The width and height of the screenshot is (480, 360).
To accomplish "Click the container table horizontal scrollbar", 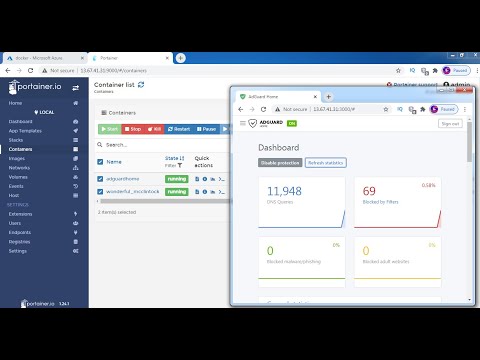I will point(165,201).
